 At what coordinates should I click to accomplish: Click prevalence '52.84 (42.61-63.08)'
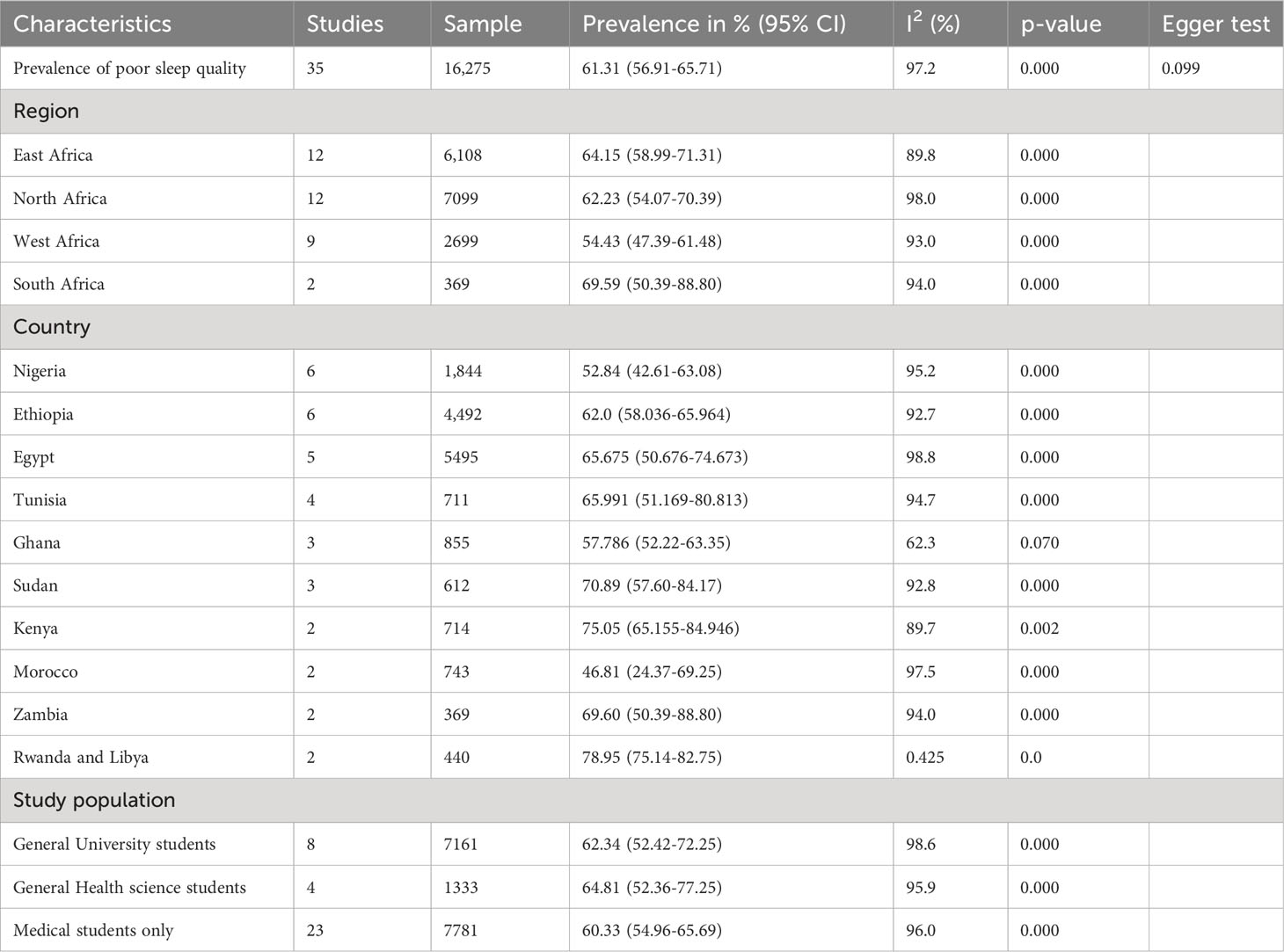click(x=652, y=371)
